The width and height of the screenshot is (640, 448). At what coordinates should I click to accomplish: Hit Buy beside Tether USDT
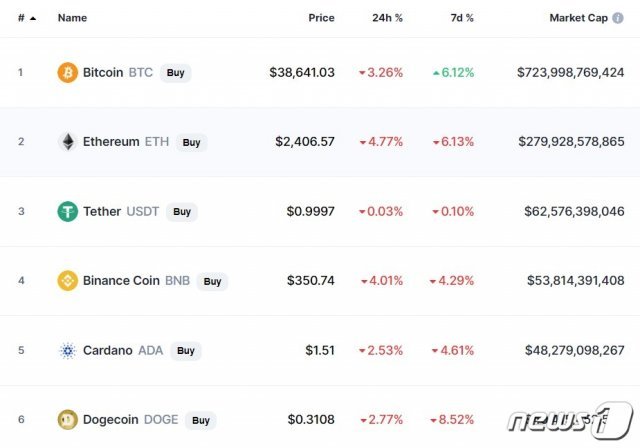[x=181, y=212]
